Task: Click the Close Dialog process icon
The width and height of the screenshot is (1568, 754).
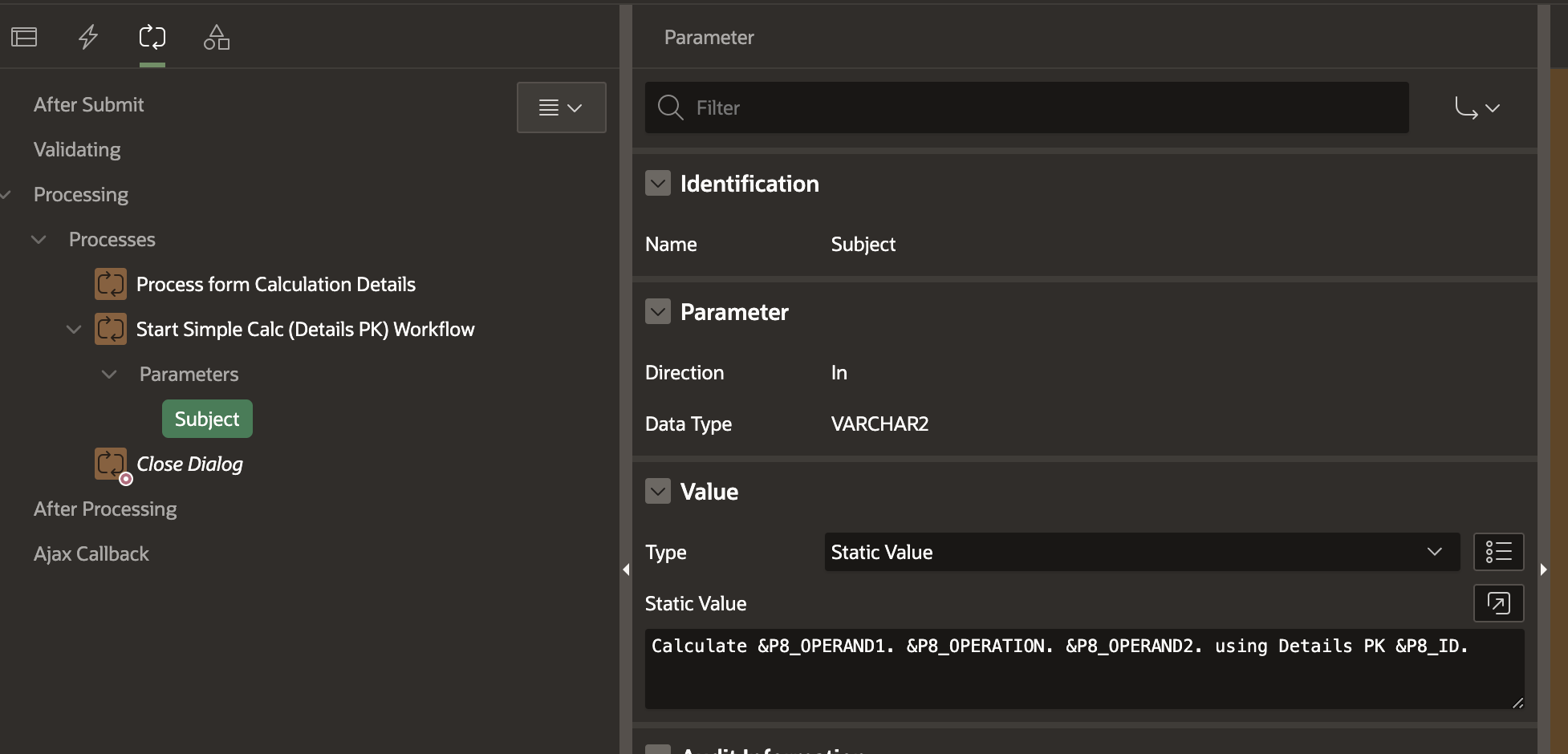Action: pyautogui.click(x=111, y=464)
